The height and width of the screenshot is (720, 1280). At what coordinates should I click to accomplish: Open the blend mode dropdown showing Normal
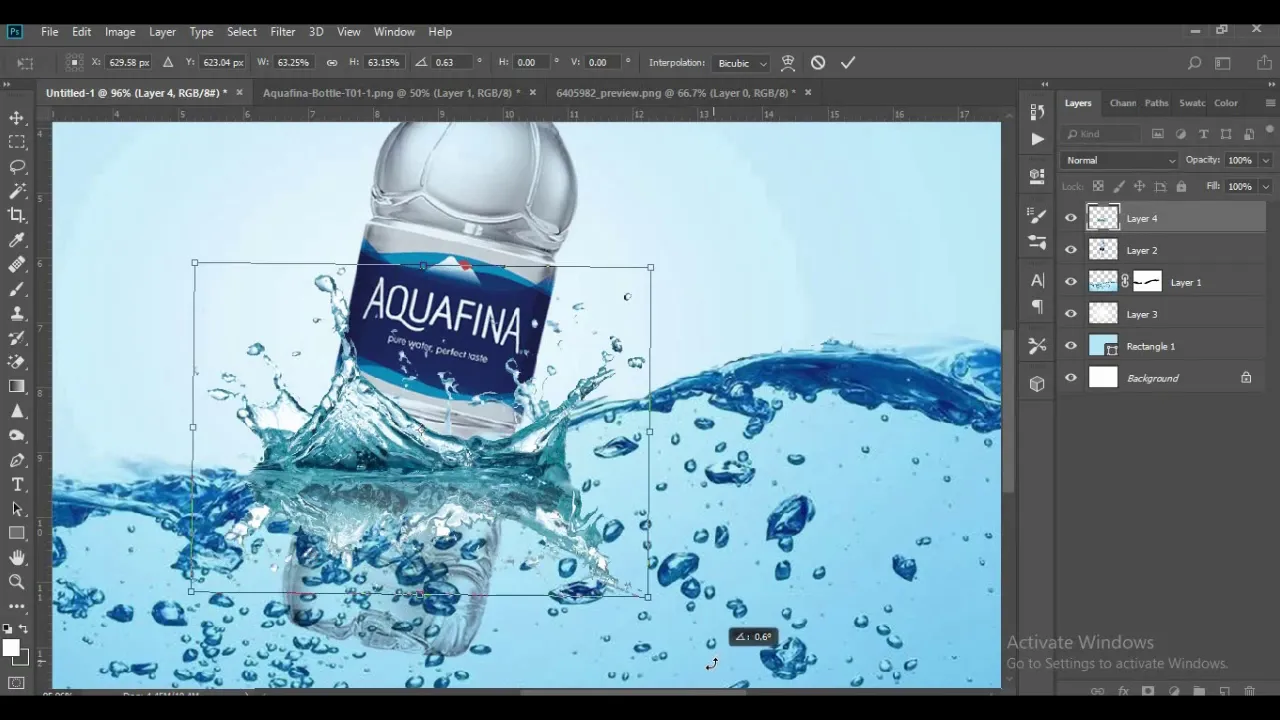[1120, 160]
